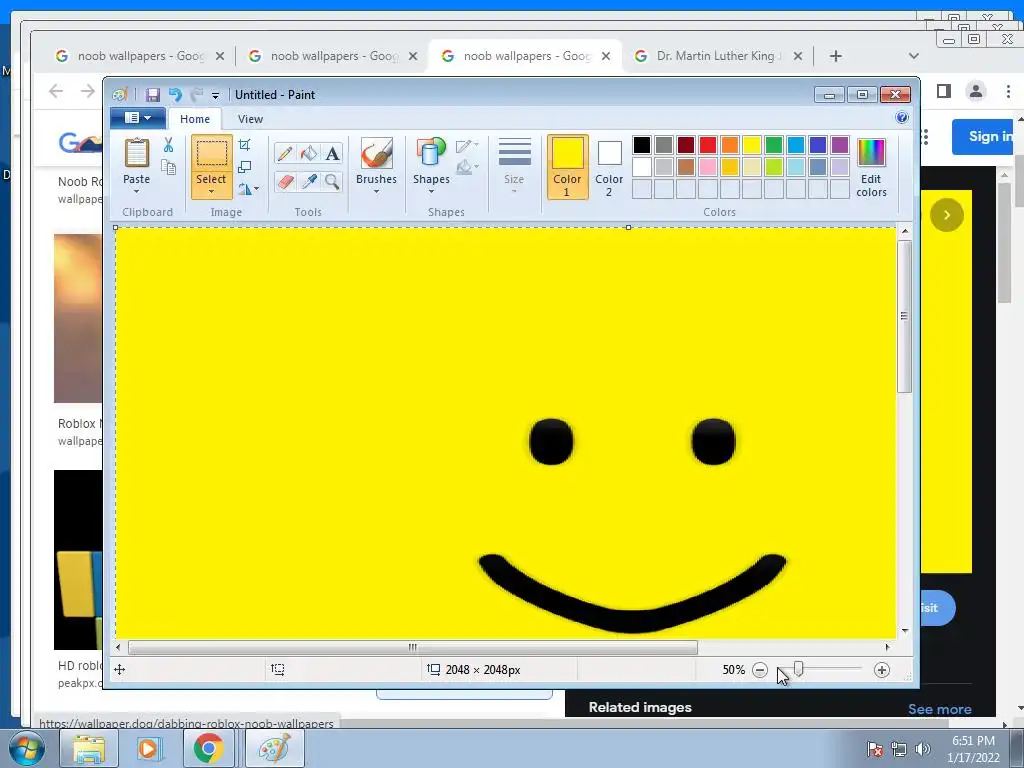The height and width of the screenshot is (768, 1024).
Task: Select the Eraser tool
Action: tap(285, 181)
